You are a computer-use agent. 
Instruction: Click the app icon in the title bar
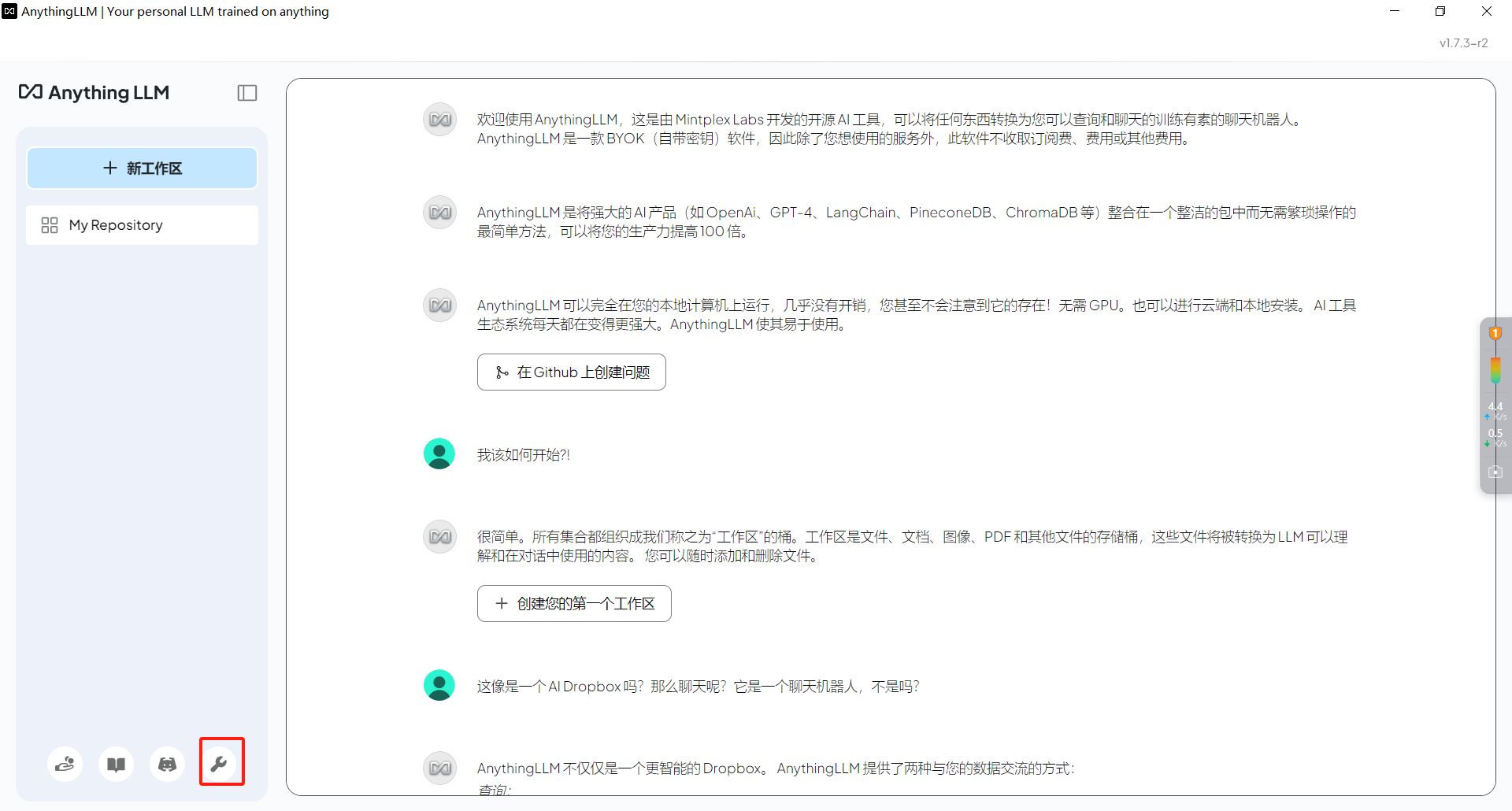pyautogui.click(x=9, y=11)
